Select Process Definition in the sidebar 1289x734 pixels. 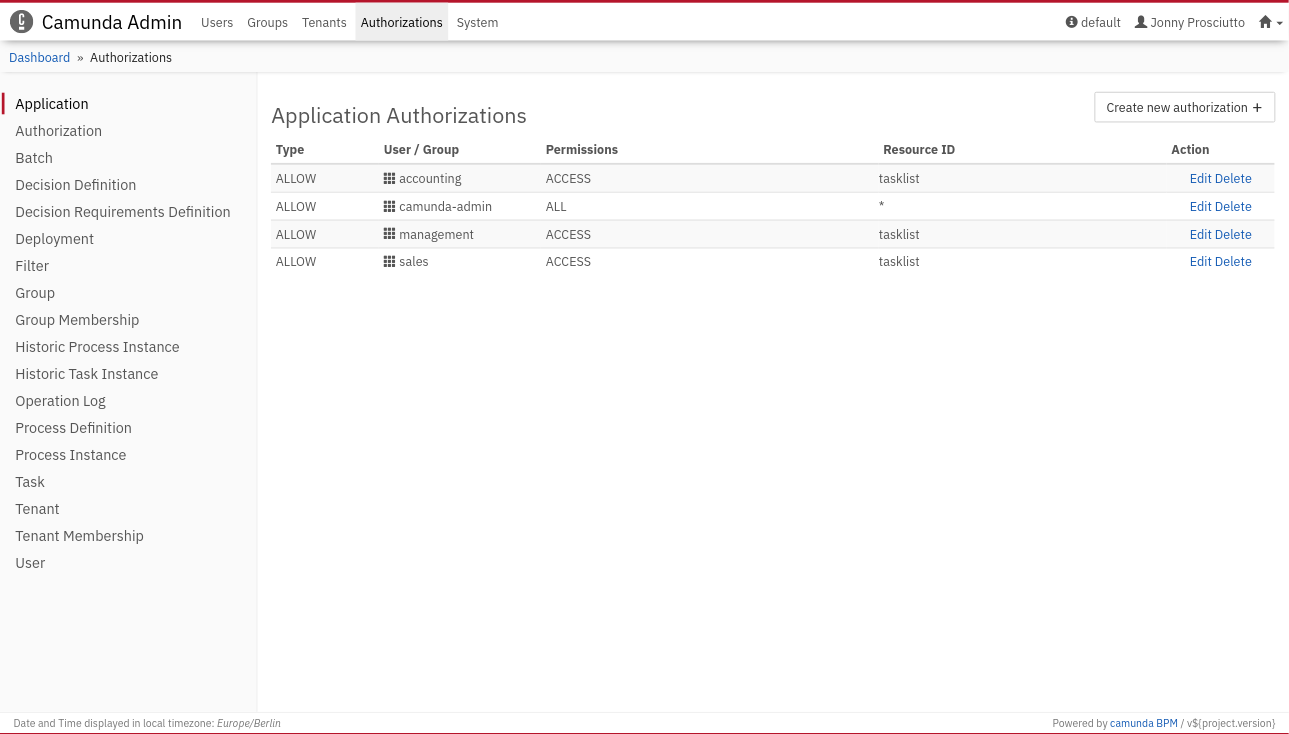pos(73,428)
